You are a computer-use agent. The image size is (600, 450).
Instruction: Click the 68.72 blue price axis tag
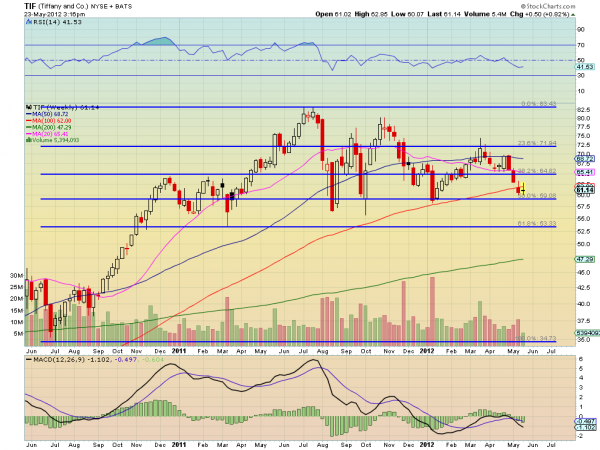(585, 159)
